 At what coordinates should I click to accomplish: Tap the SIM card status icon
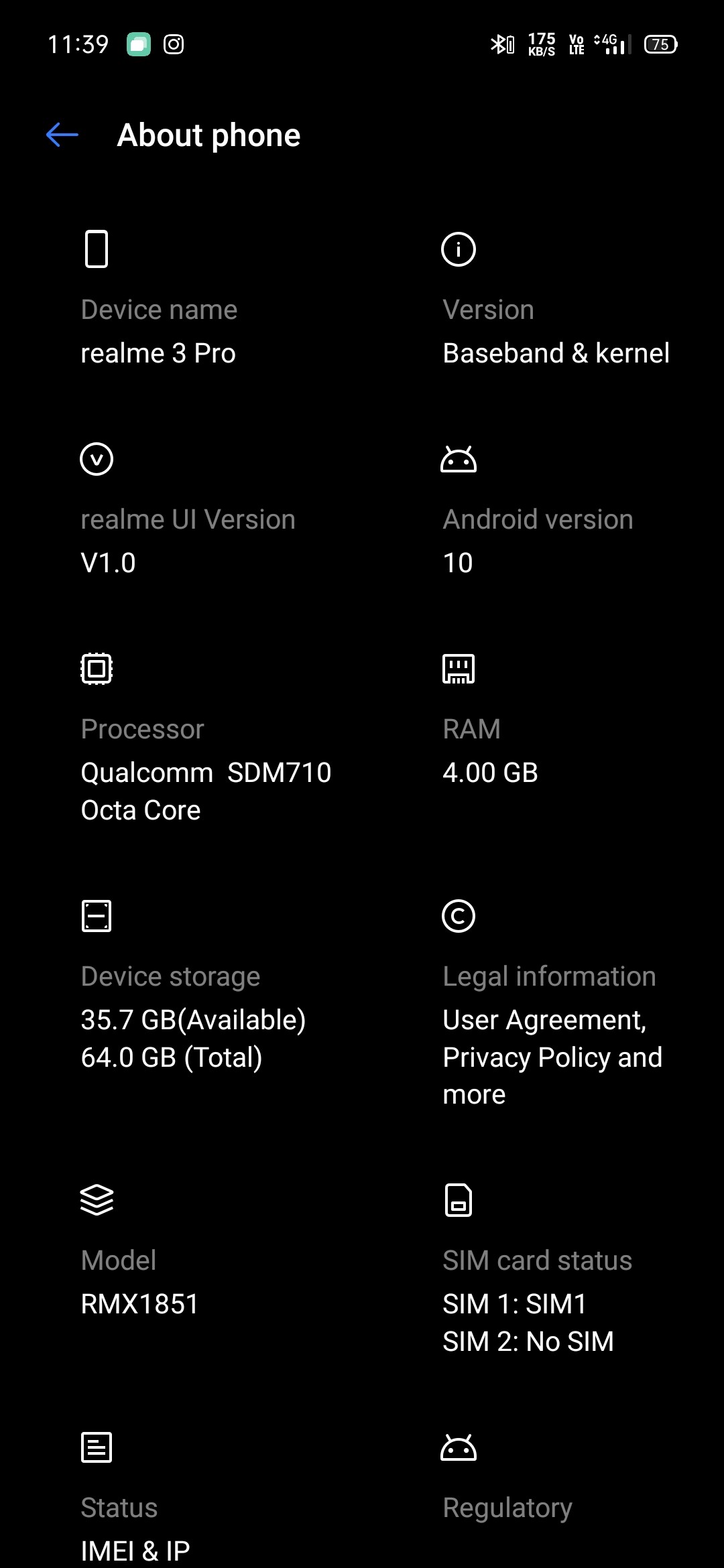pos(459,1199)
